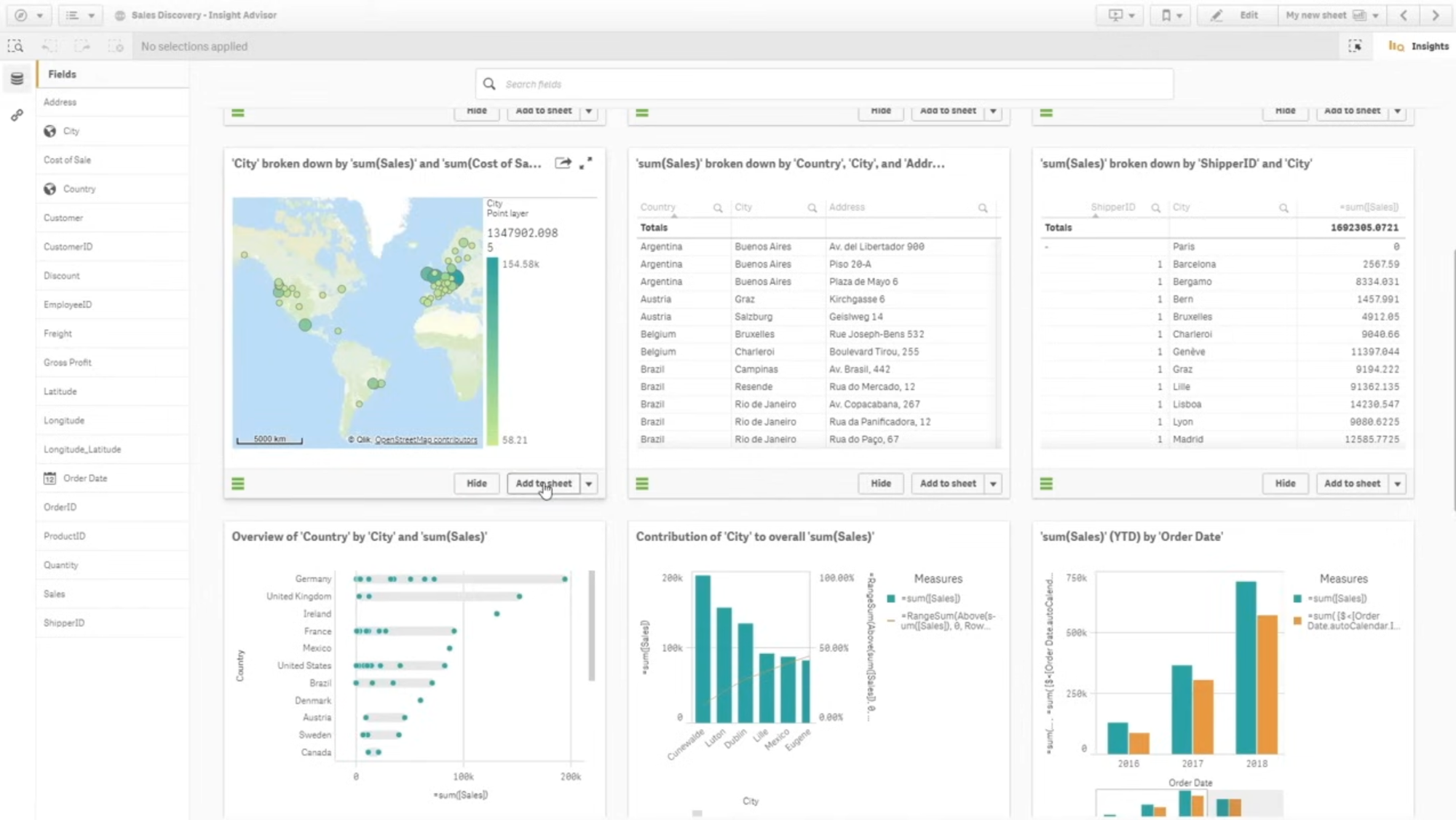
Task: Open the Fields tab
Action: click(x=63, y=74)
